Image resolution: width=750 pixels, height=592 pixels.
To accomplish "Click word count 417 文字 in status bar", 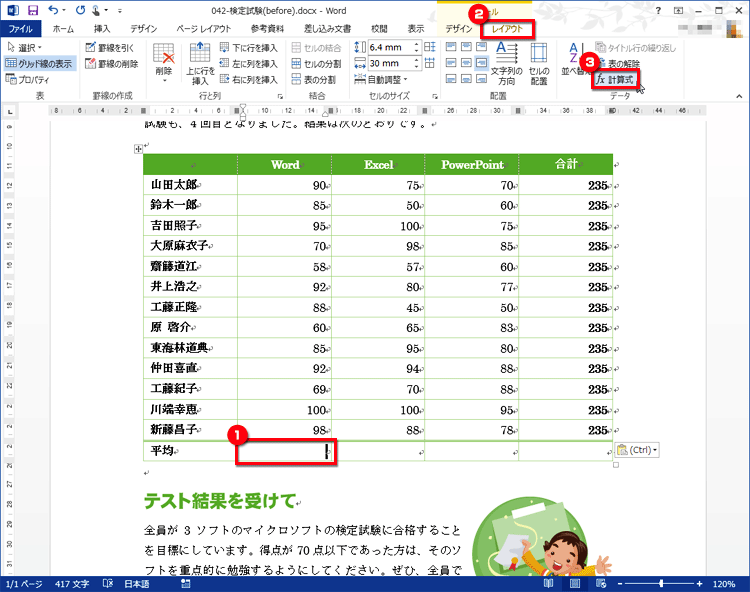I will pos(72,584).
